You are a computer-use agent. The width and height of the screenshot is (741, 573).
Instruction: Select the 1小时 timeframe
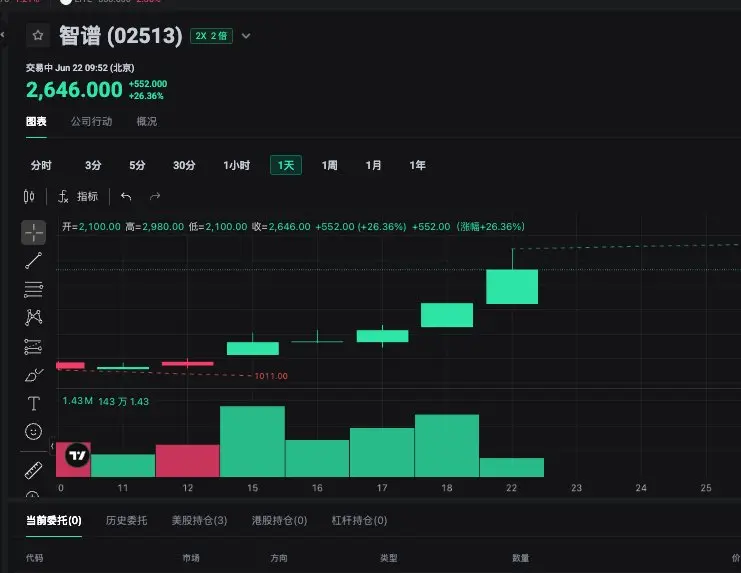[236, 165]
